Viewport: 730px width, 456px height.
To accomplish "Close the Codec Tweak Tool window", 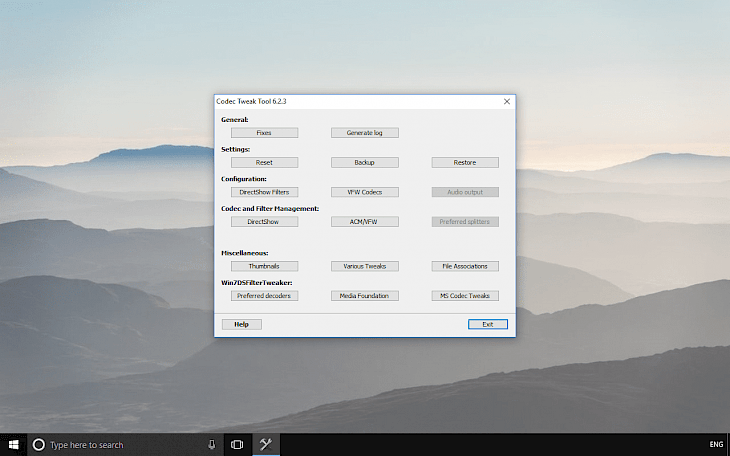I will (x=507, y=102).
